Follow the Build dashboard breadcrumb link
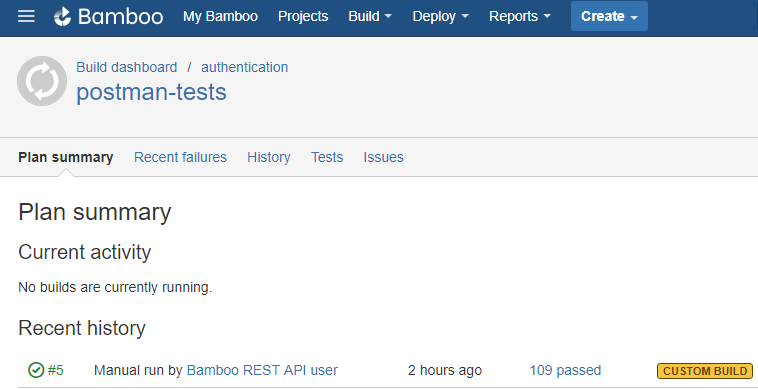The height and width of the screenshot is (389, 758). pyautogui.click(x=127, y=67)
